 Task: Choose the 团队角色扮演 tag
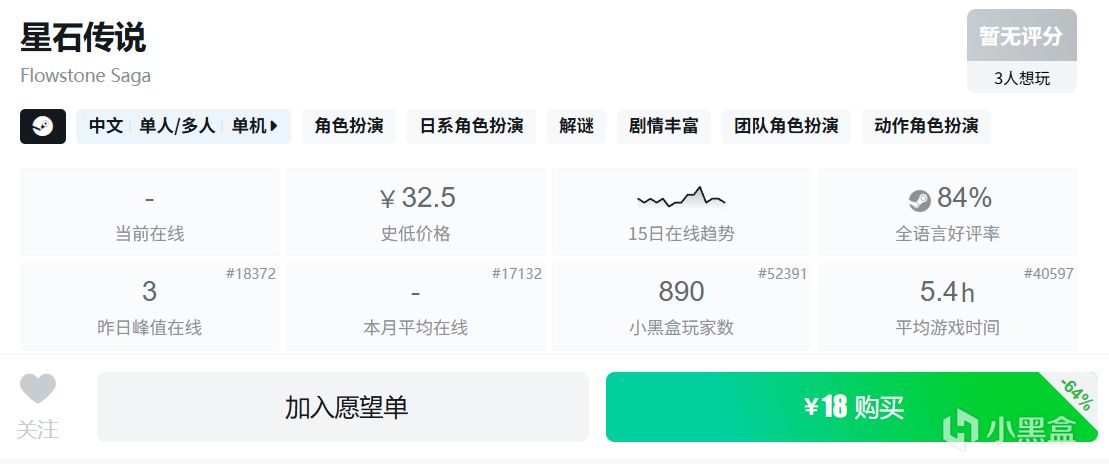coord(786,127)
